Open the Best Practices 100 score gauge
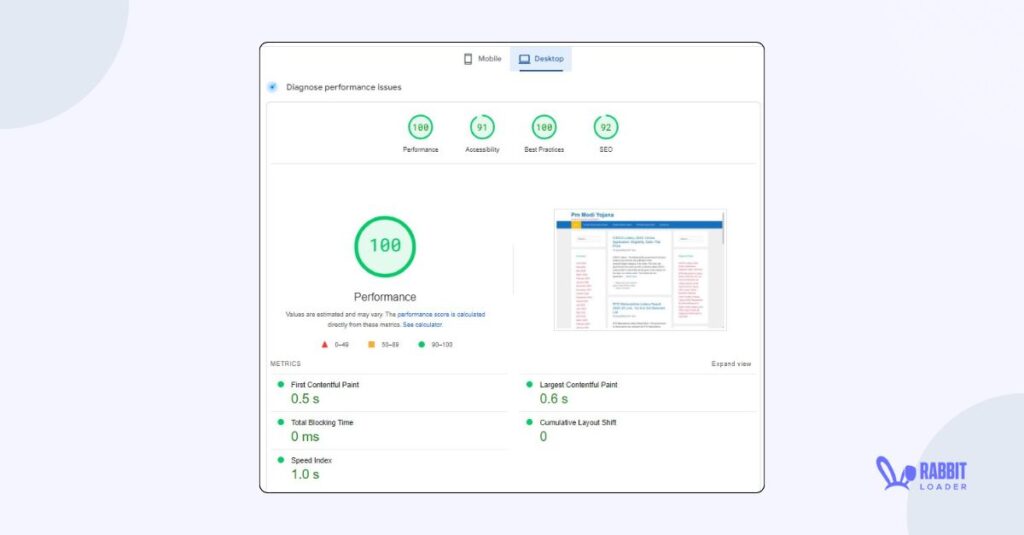1024x535 pixels. (x=544, y=127)
